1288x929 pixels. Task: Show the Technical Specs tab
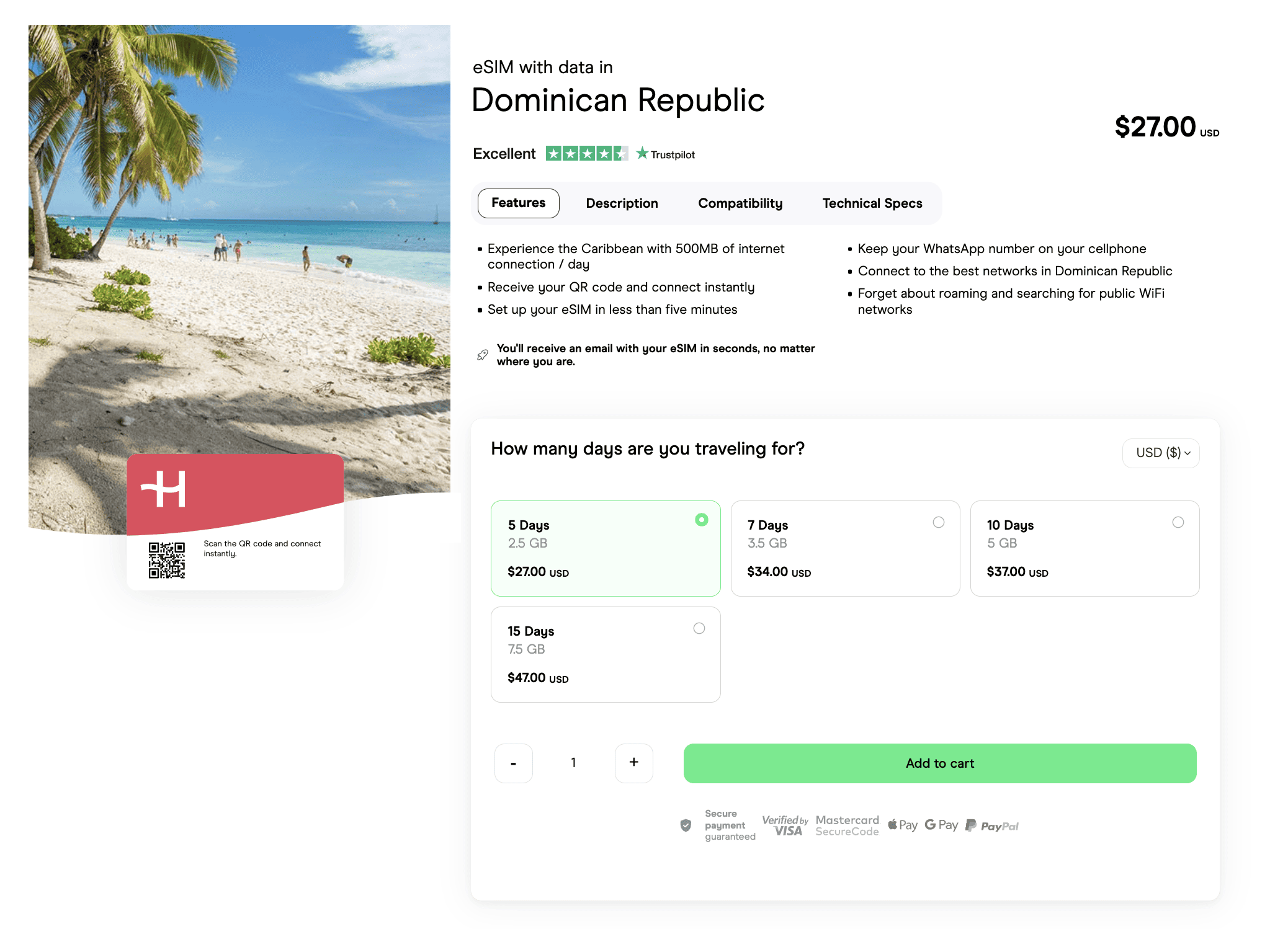(872, 203)
